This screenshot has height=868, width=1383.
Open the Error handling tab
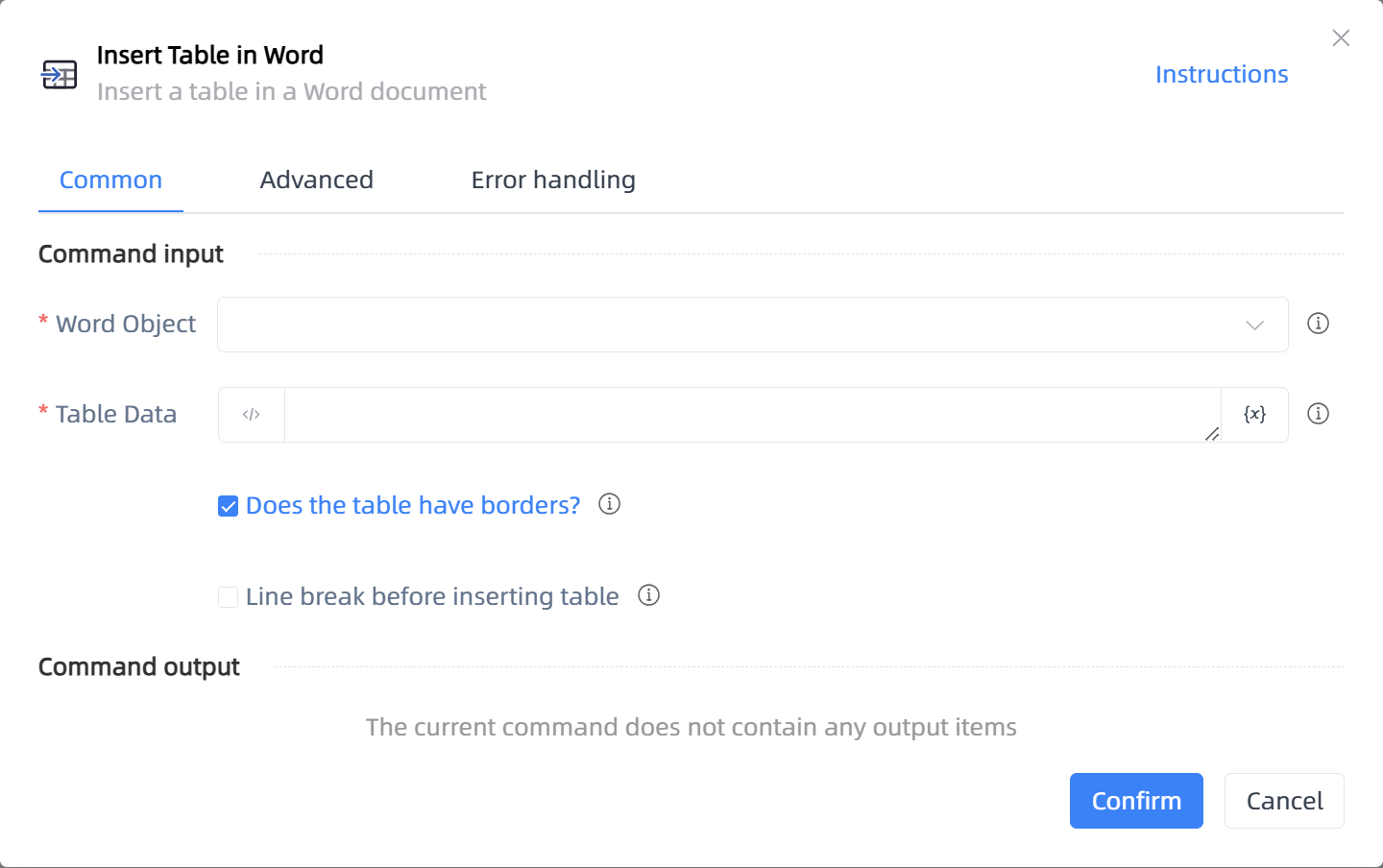[553, 180]
